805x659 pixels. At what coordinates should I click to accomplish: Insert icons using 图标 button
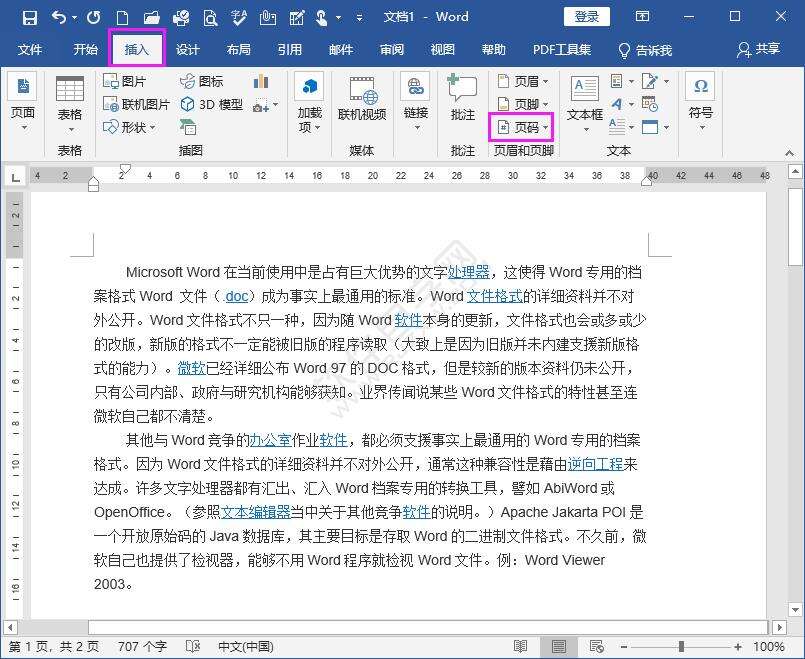(x=201, y=81)
